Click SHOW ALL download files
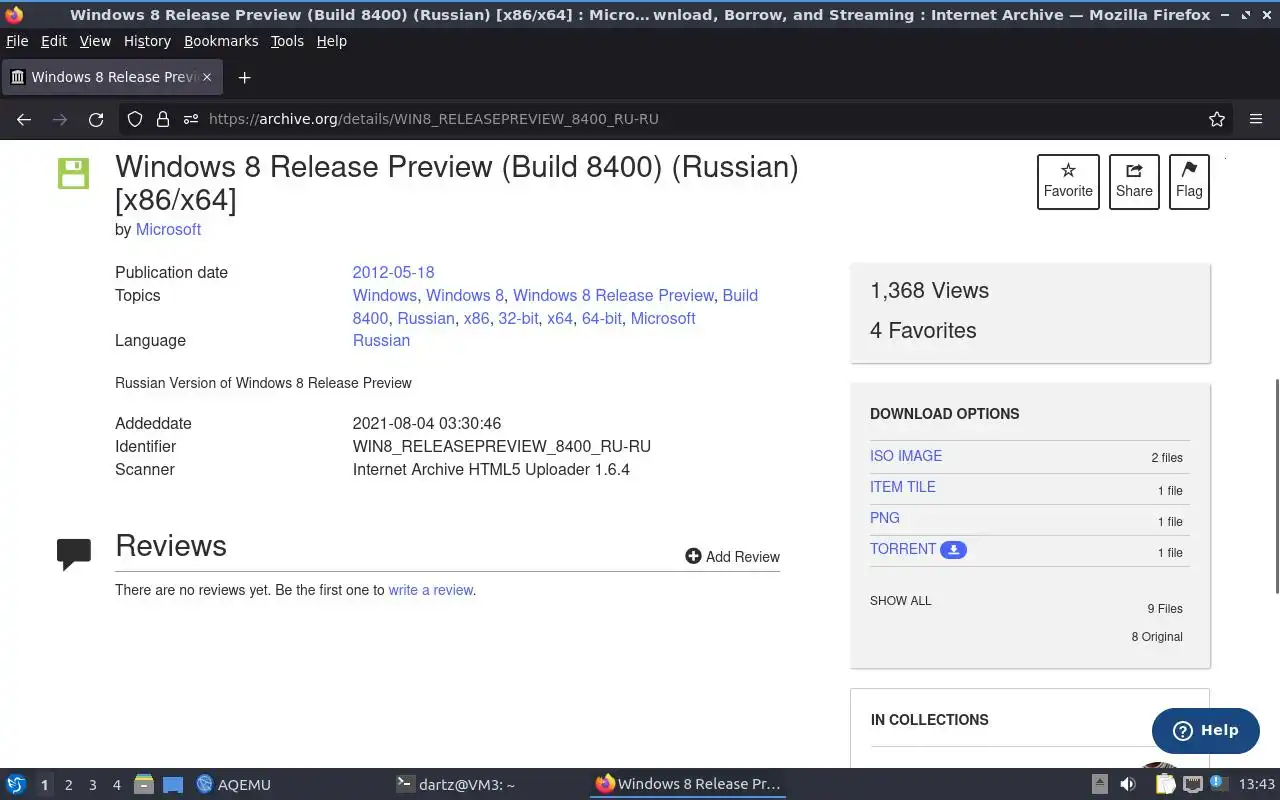 pos(900,601)
